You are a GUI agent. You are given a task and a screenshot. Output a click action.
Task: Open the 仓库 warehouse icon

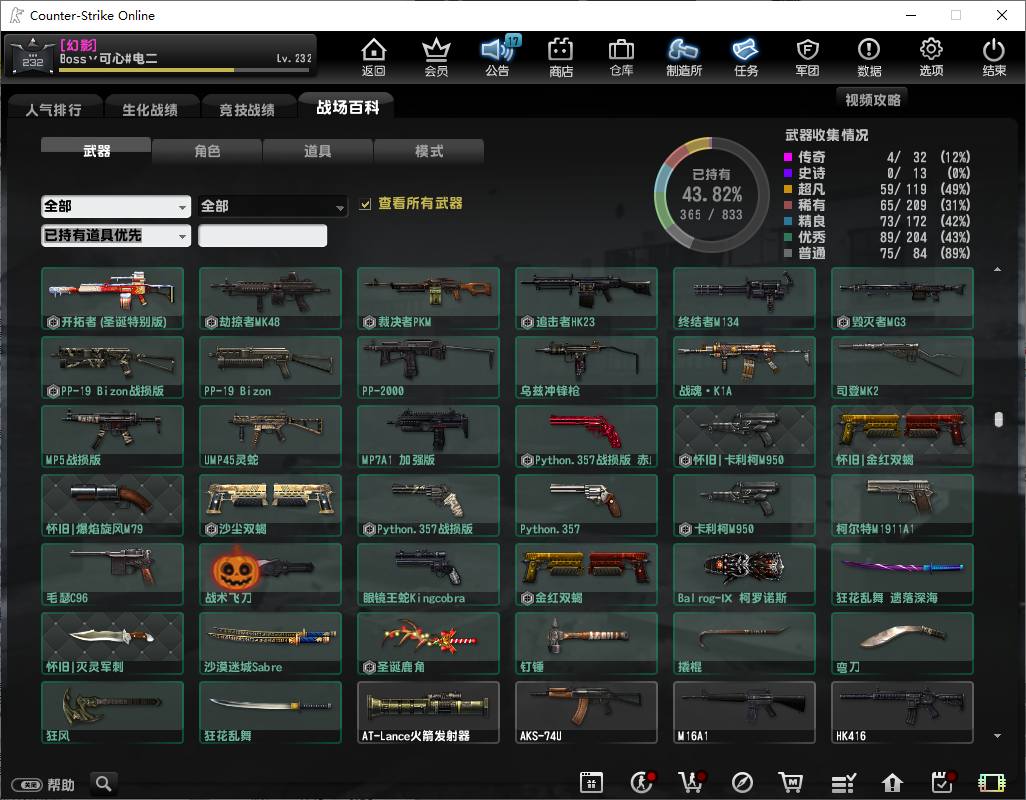pyautogui.click(x=621, y=57)
